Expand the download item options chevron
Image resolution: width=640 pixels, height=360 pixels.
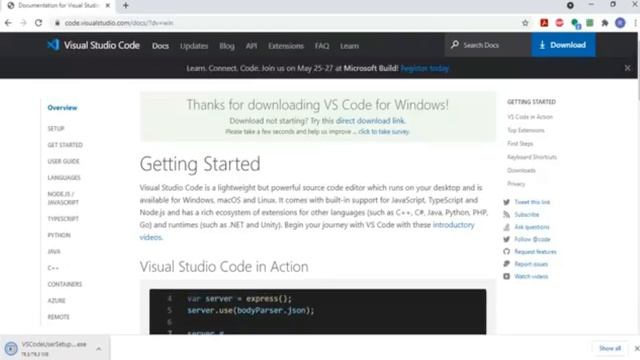98,349
